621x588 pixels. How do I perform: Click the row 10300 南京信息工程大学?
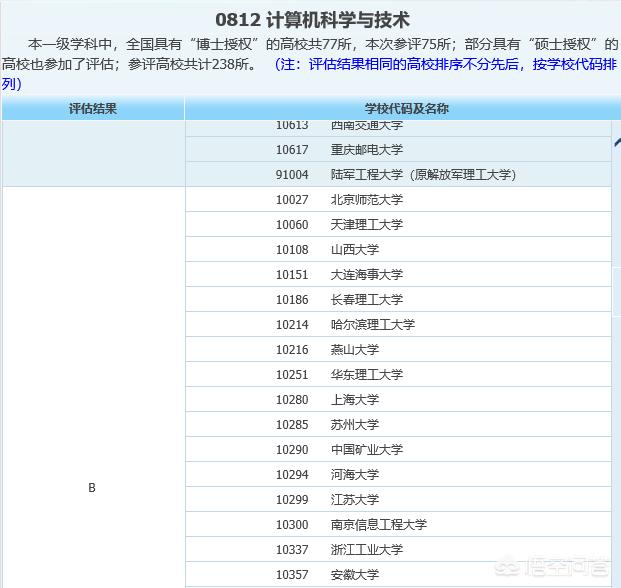(x=398, y=524)
